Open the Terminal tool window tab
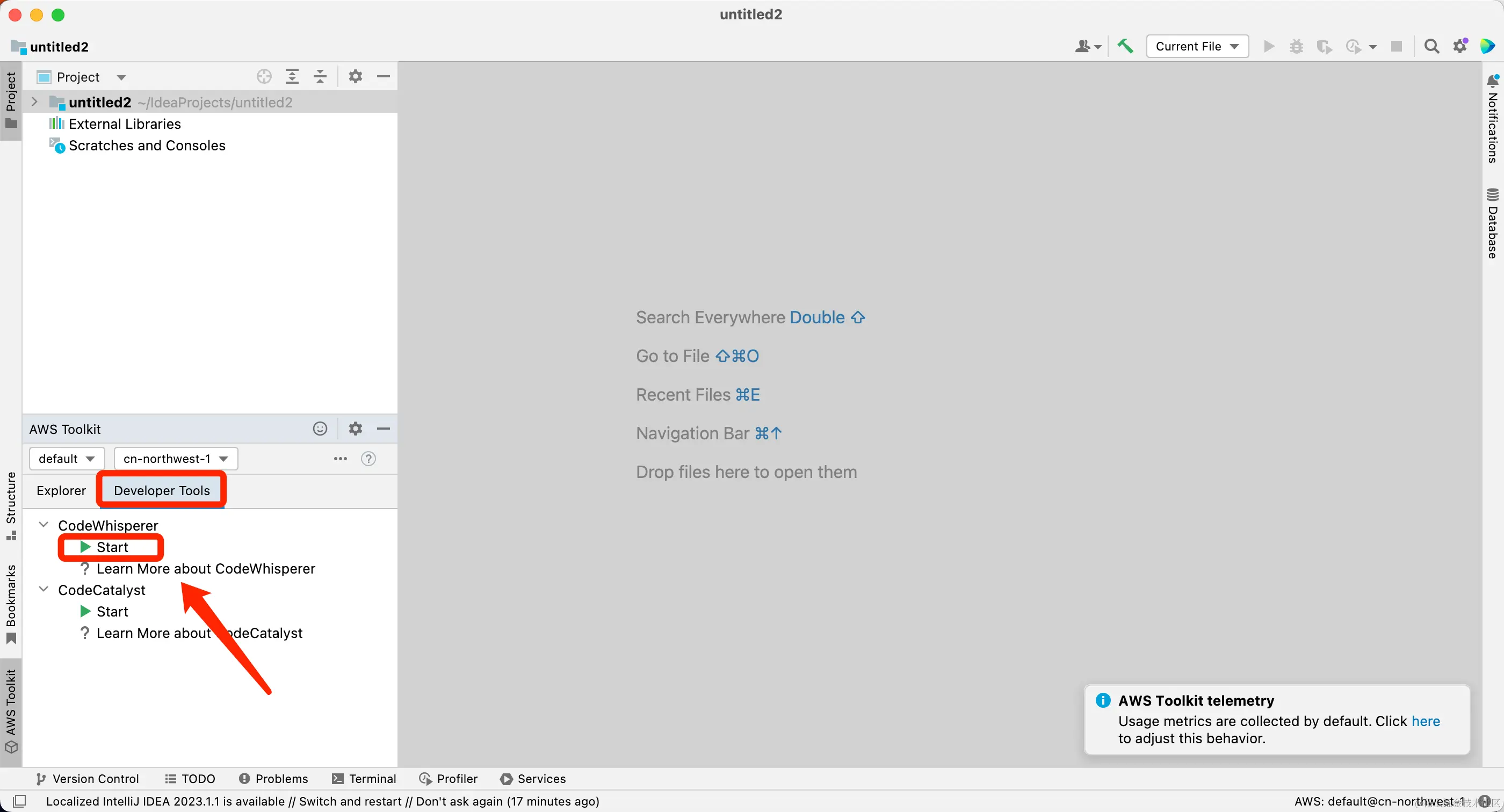The height and width of the screenshot is (812, 1504). (364, 779)
